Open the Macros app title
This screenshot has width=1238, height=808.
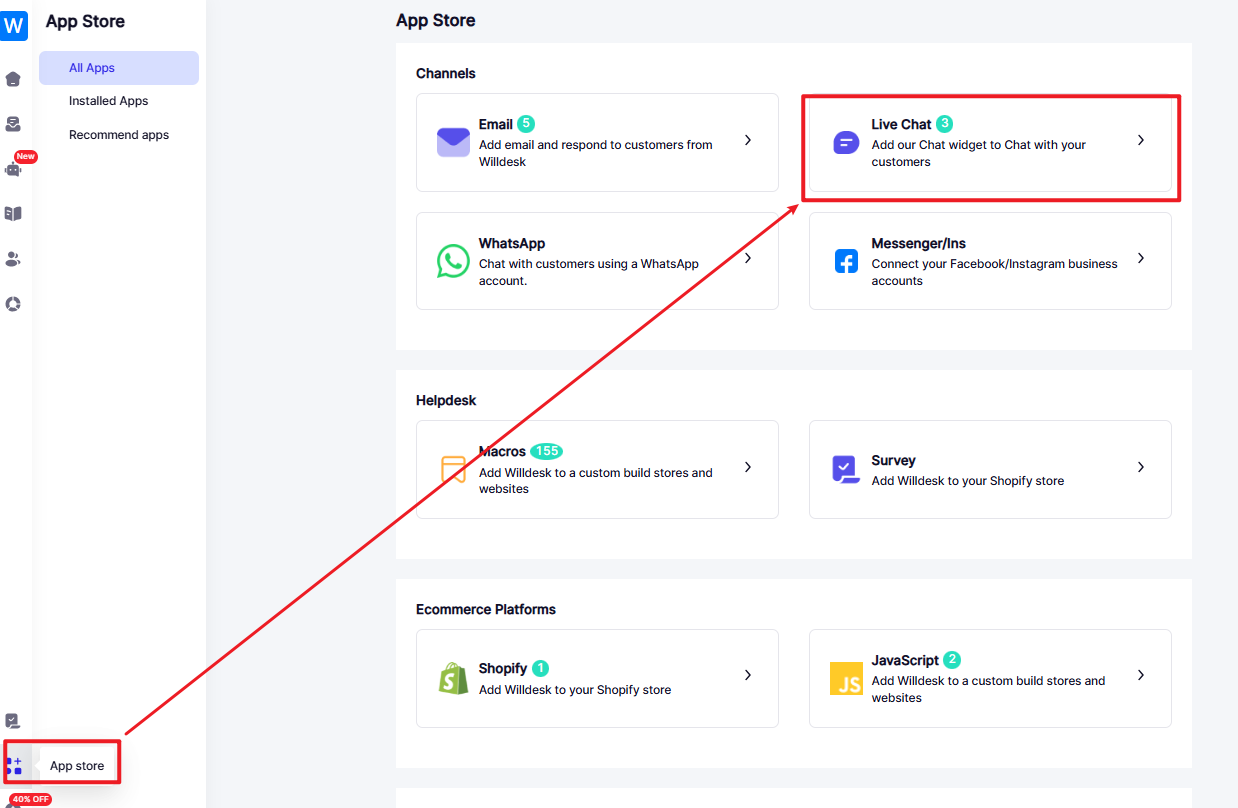tap(502, 451)
